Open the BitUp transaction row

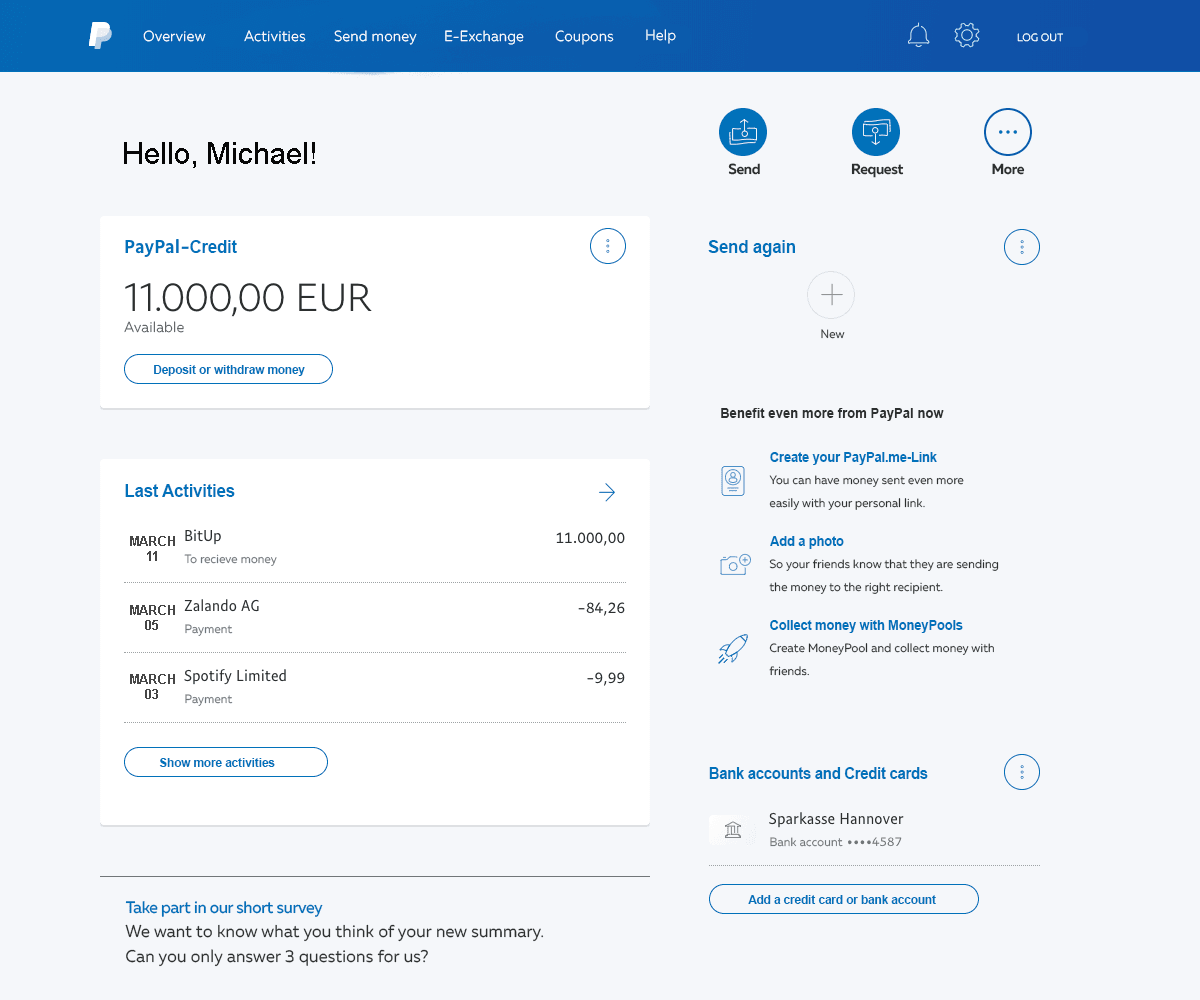[375, 547]
